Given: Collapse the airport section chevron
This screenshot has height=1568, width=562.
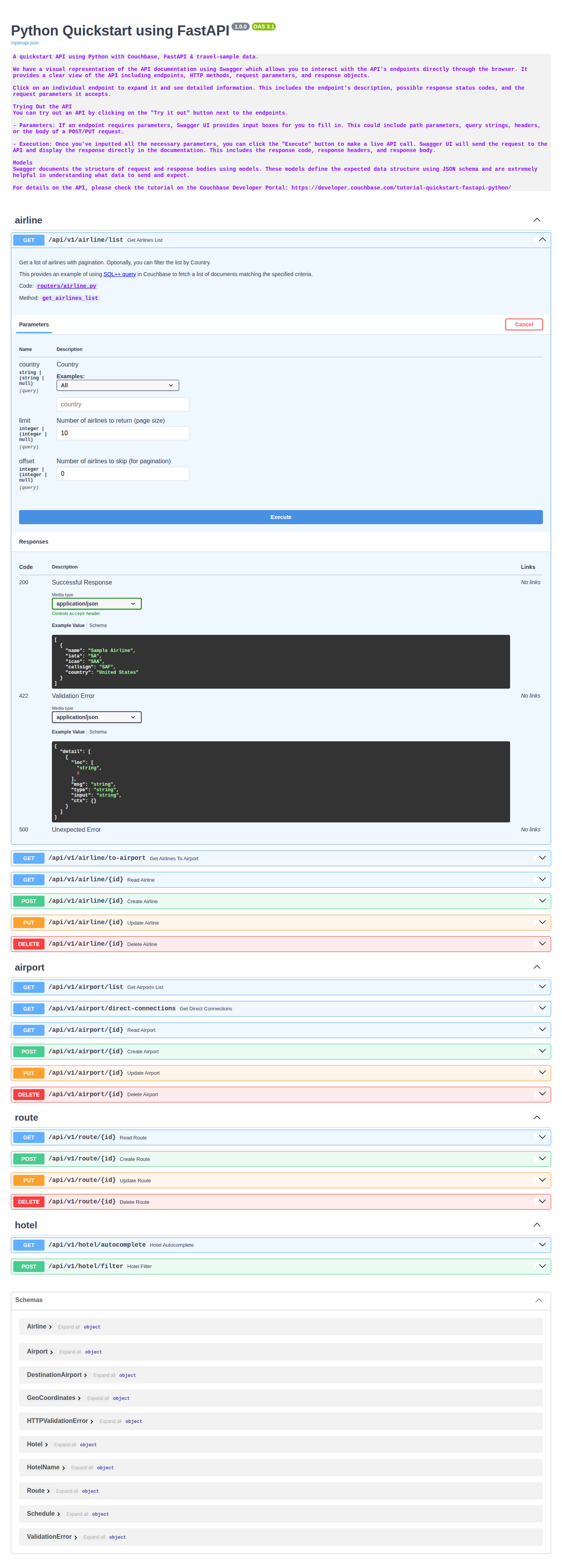Looking at the screenshot, I should pos(536,967).
